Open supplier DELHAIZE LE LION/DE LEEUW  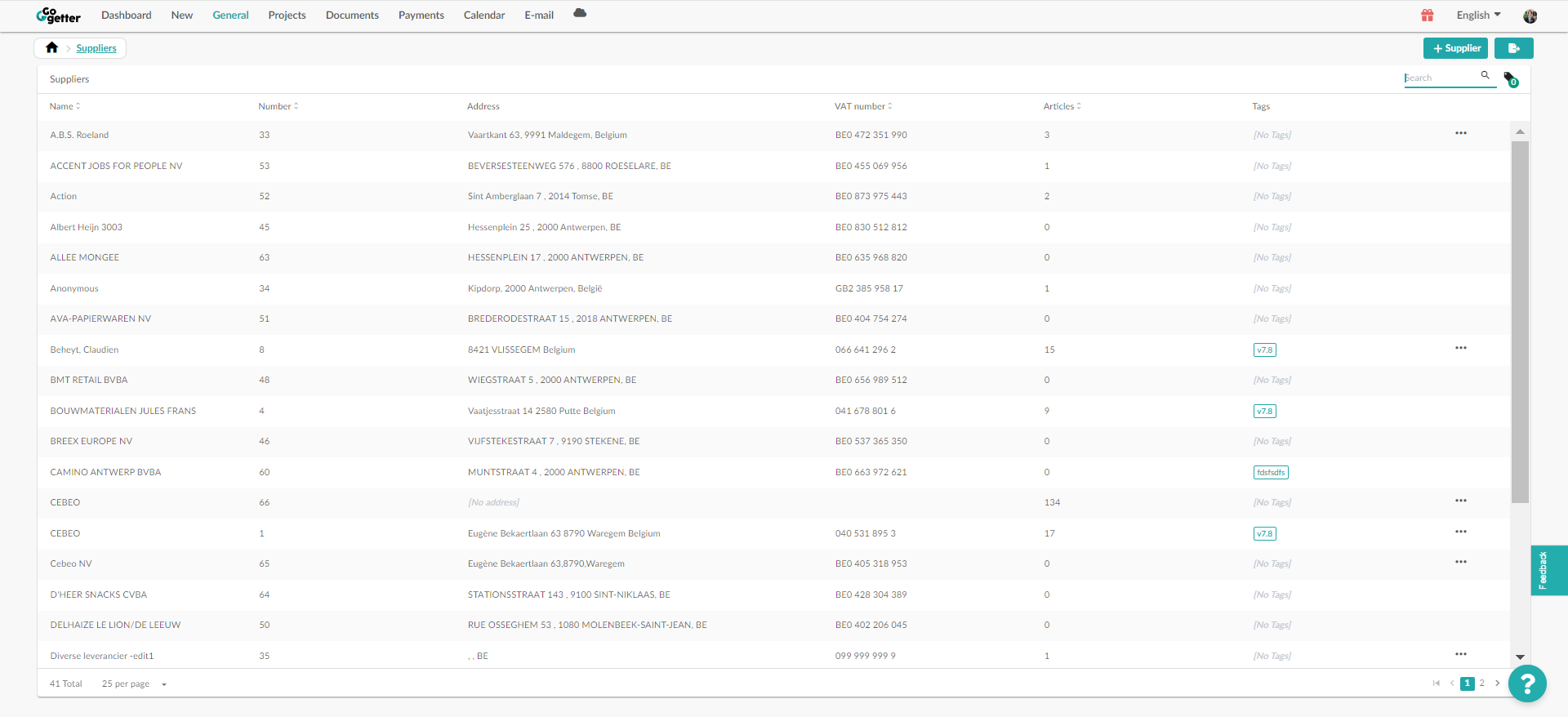pos(115,625)
